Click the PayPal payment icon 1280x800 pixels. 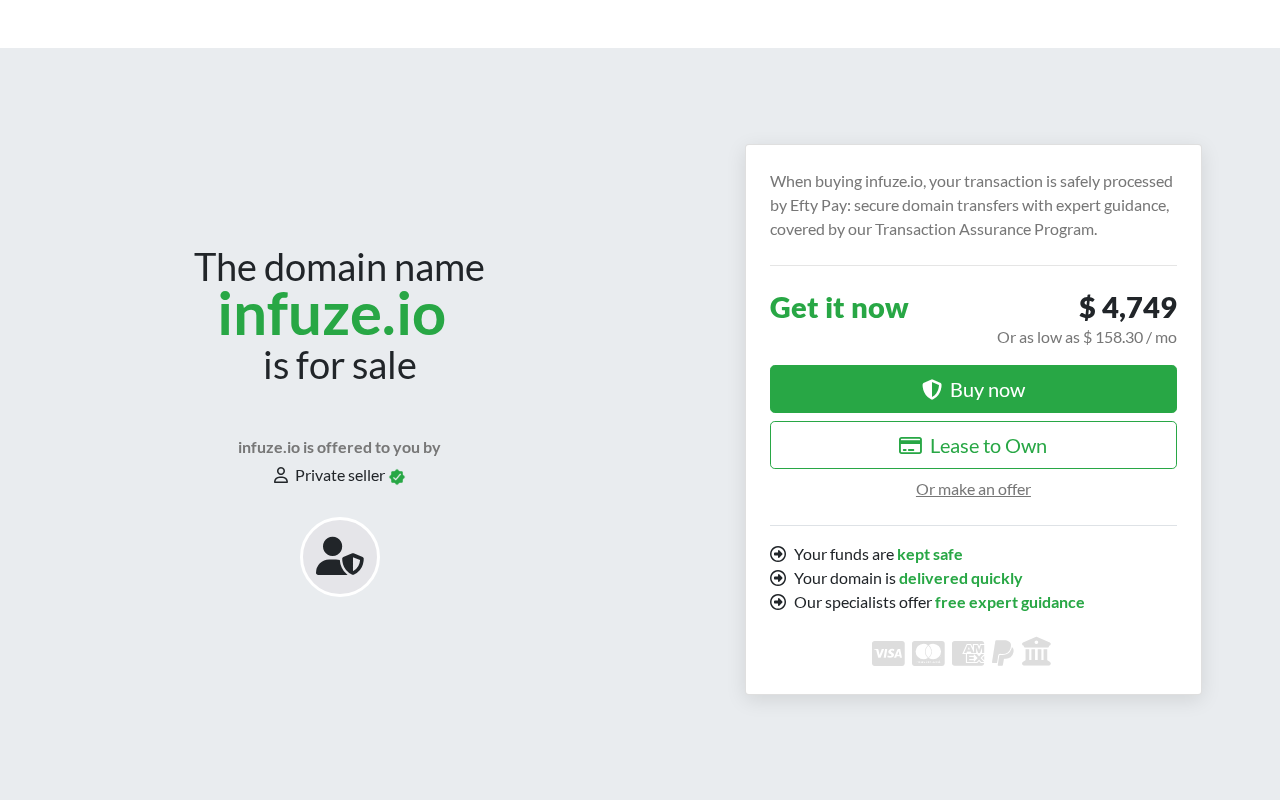click(x=1002, y=653)
